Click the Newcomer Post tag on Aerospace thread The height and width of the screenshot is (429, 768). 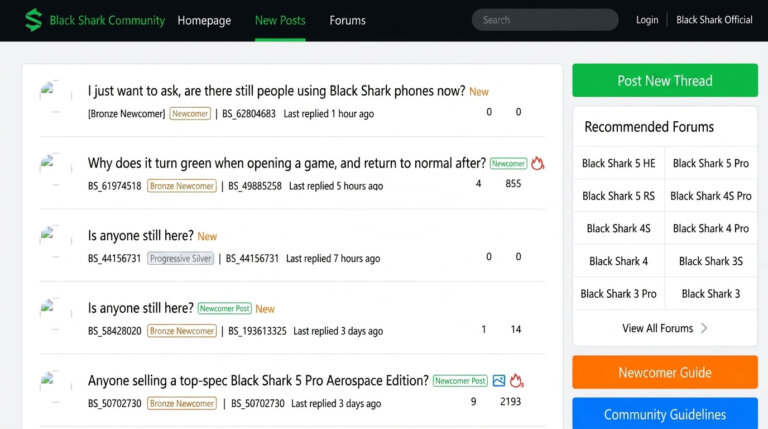pos(460,381)
